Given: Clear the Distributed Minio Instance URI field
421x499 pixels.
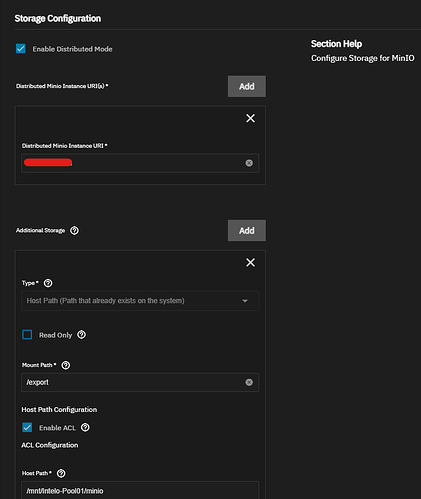Looking at the screenshot, I should click(249, 163).
